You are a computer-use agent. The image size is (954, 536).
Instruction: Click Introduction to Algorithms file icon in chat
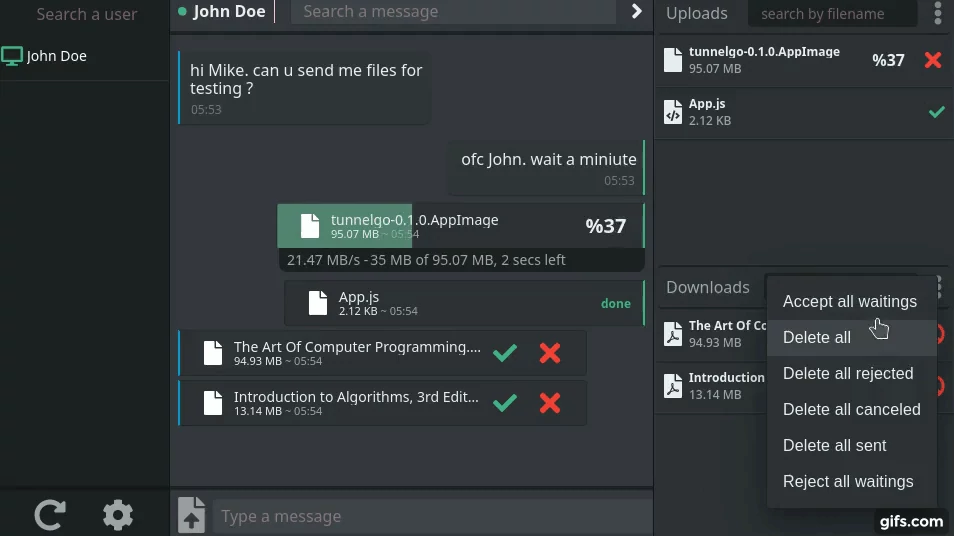coord(213,403)
